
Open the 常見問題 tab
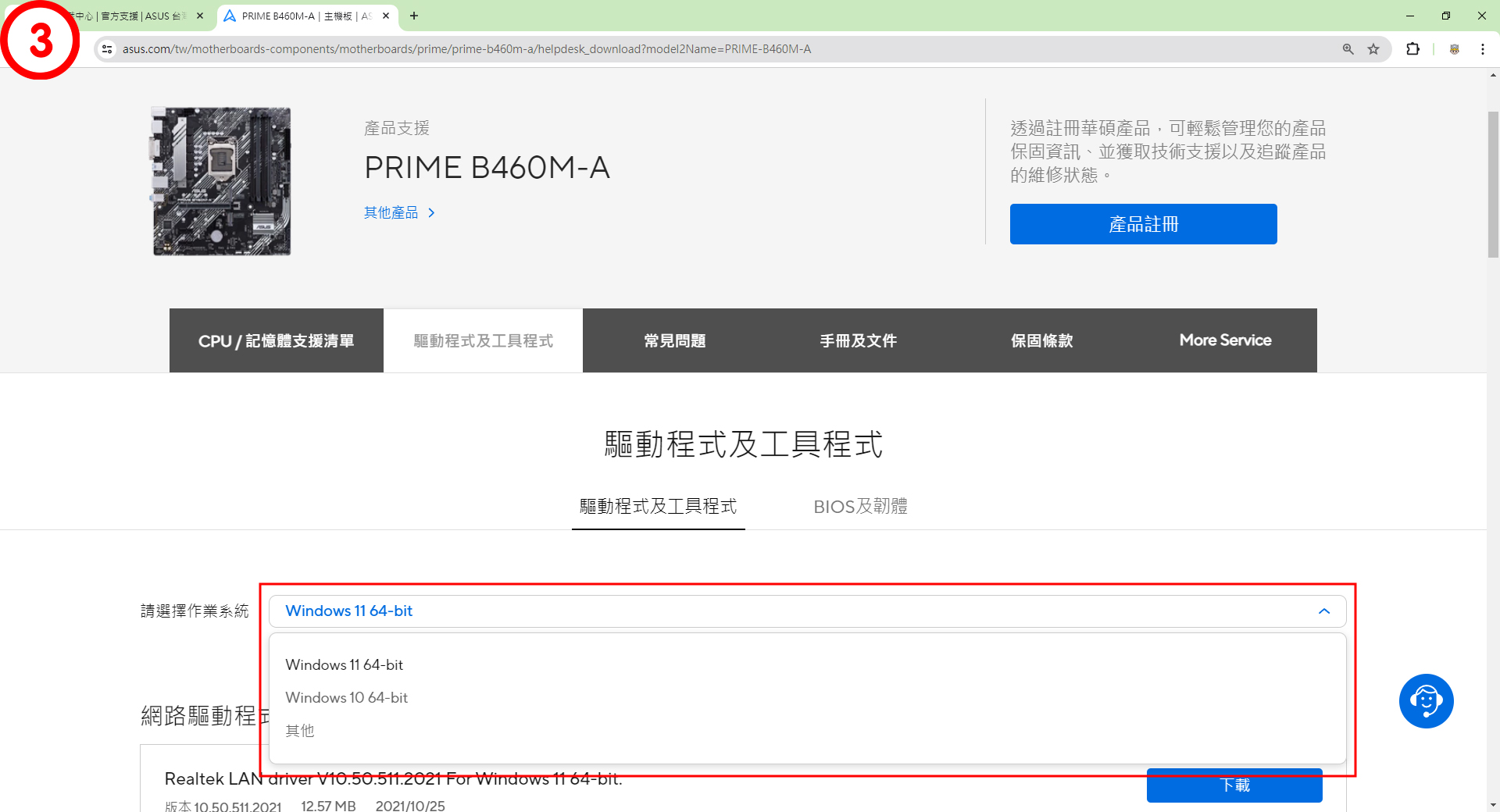click(x=675, y=340)
